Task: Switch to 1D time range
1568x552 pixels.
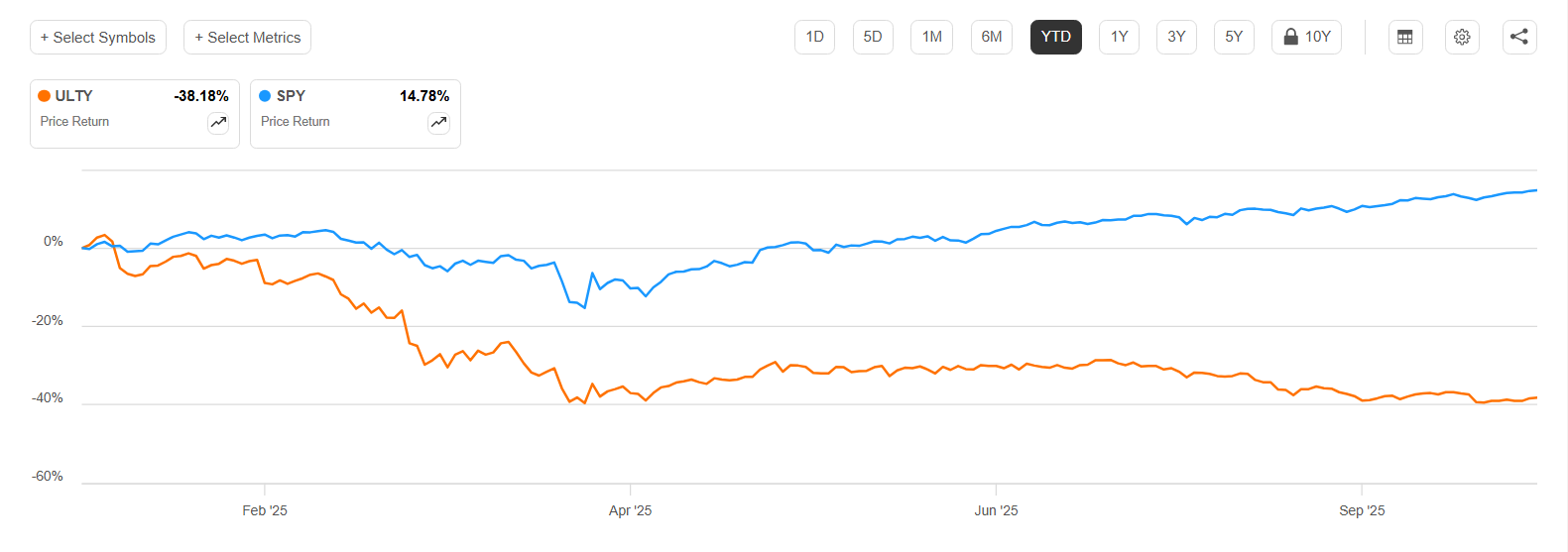Action: [814, 38]
